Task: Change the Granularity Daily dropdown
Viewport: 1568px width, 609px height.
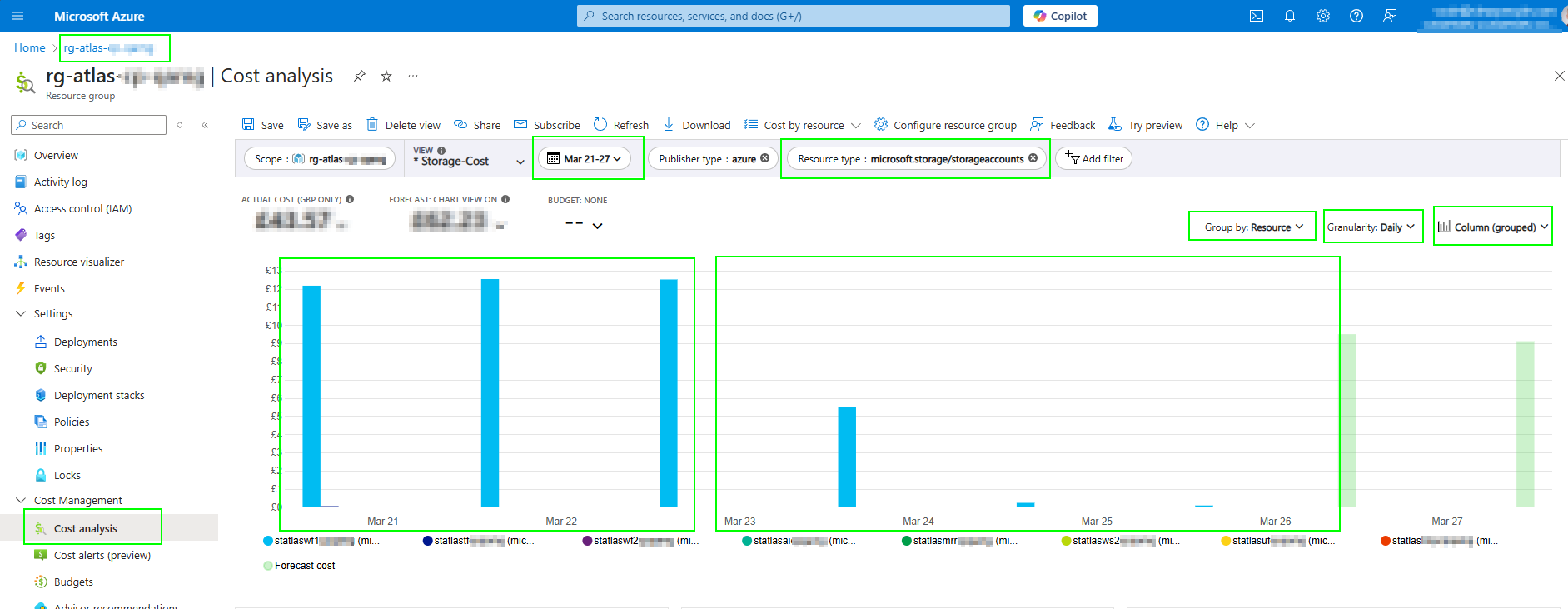Action: point(1371,227)
